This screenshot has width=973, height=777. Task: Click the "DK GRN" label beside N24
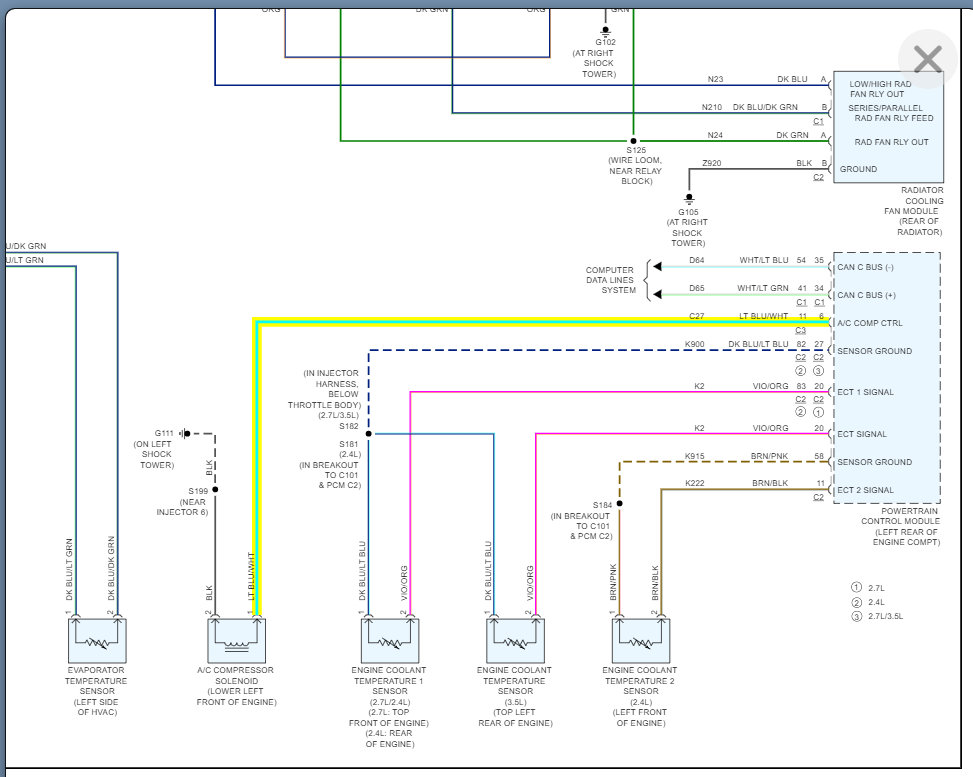[792, 135]
